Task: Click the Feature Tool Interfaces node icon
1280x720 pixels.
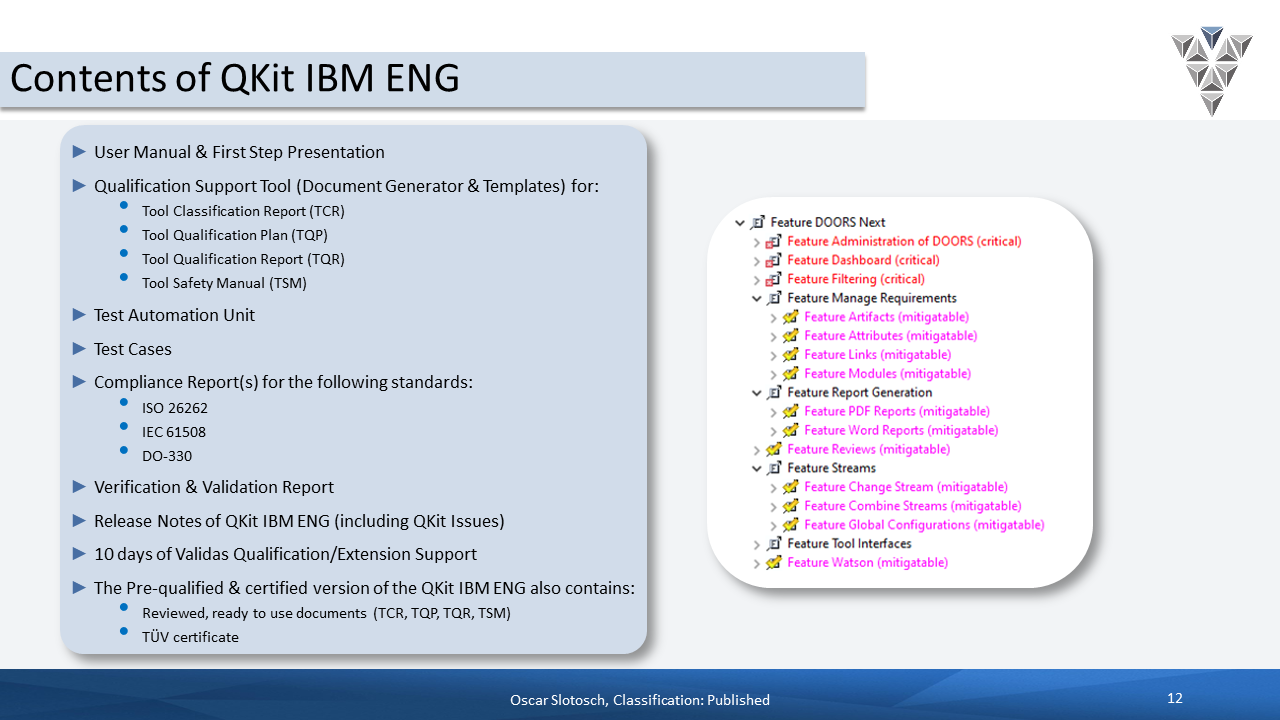Action: point(774,544)
